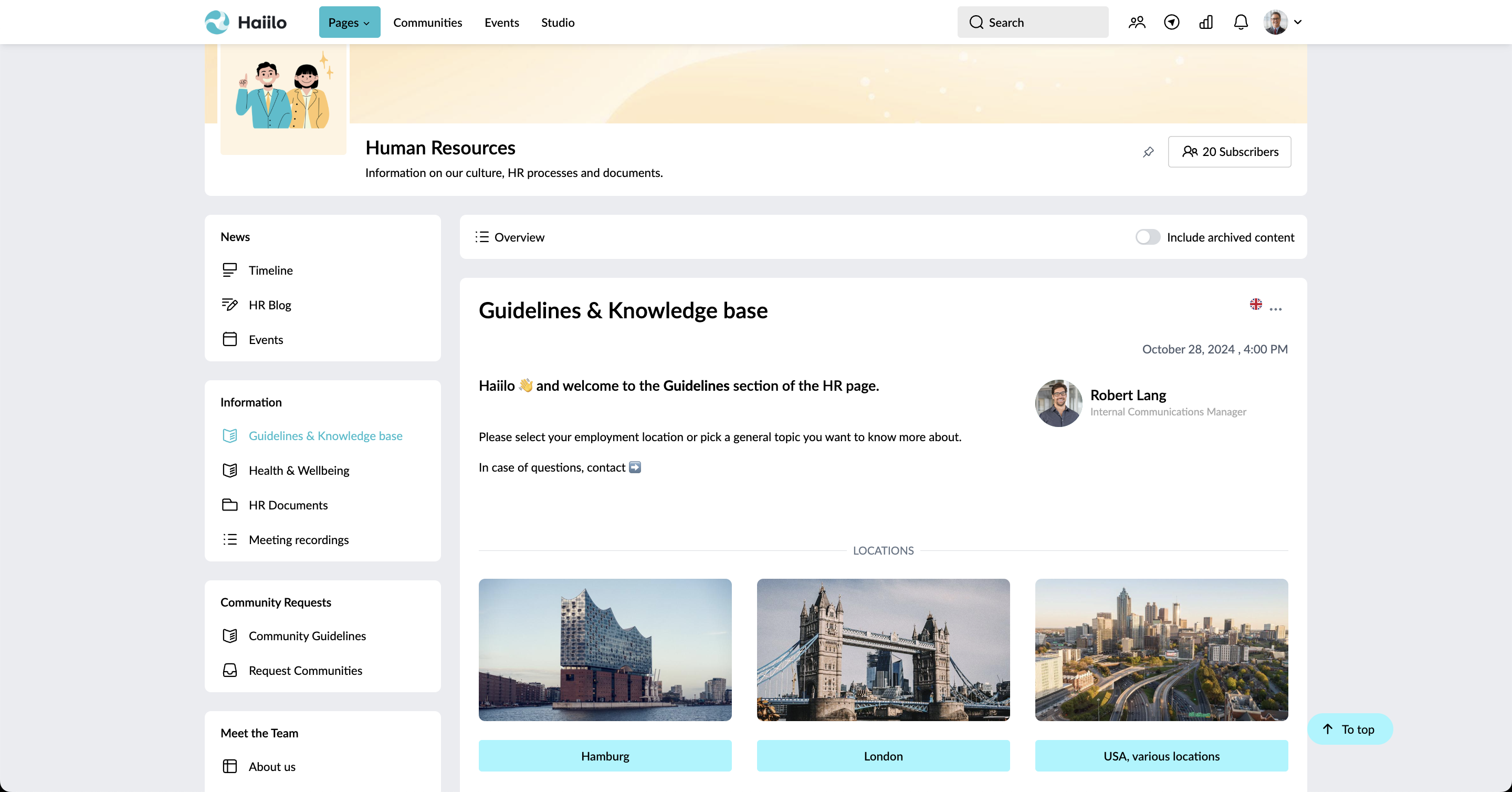Click the Guidelines & Knowledge base article title
1512x792 pixels.
tap(623, 310)
